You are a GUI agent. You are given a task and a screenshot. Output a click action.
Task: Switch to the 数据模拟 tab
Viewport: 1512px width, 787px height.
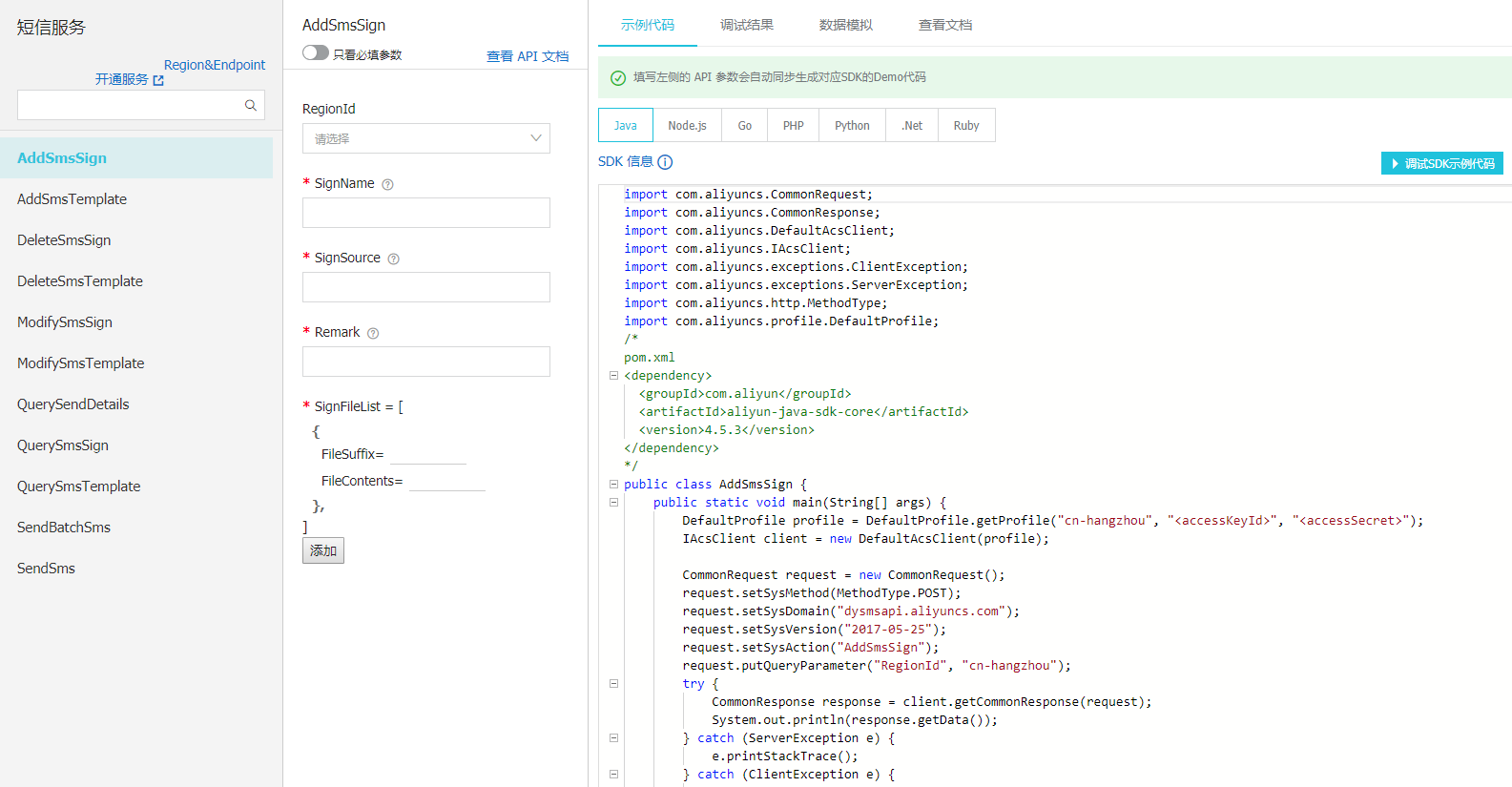coord(846,25)
